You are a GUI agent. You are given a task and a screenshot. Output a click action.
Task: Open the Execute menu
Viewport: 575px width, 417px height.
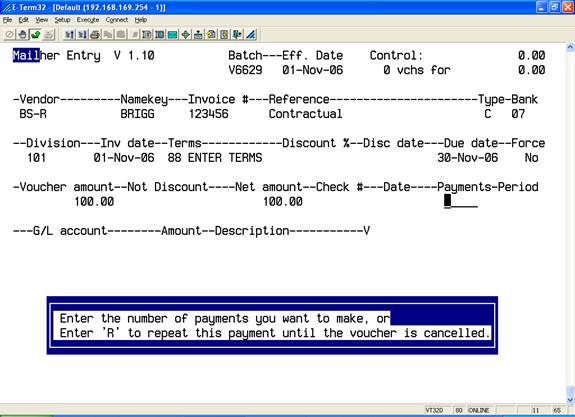[x=88, y=20]
